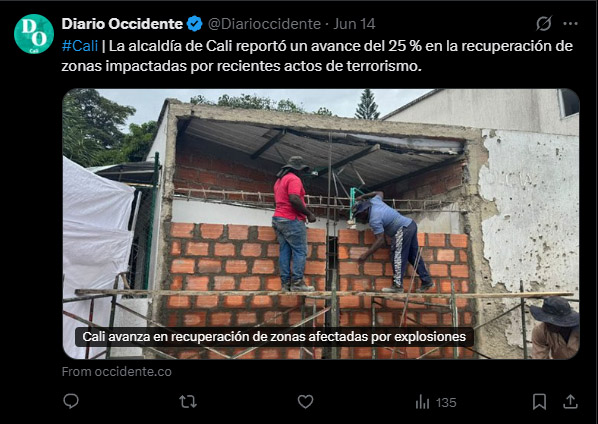
Task: Open the Jun 14 post timestamp
Action: pos(354,24)
